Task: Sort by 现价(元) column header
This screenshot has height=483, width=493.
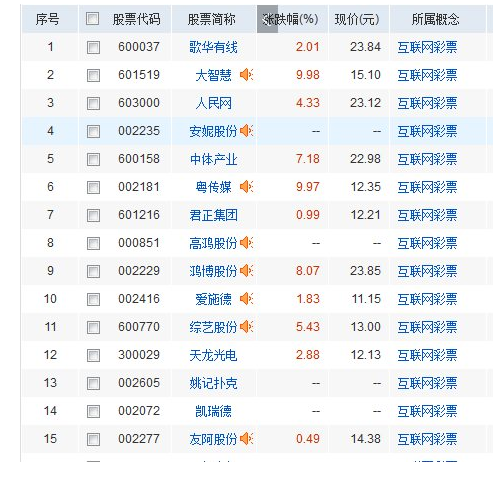Action: click(357, 19)
